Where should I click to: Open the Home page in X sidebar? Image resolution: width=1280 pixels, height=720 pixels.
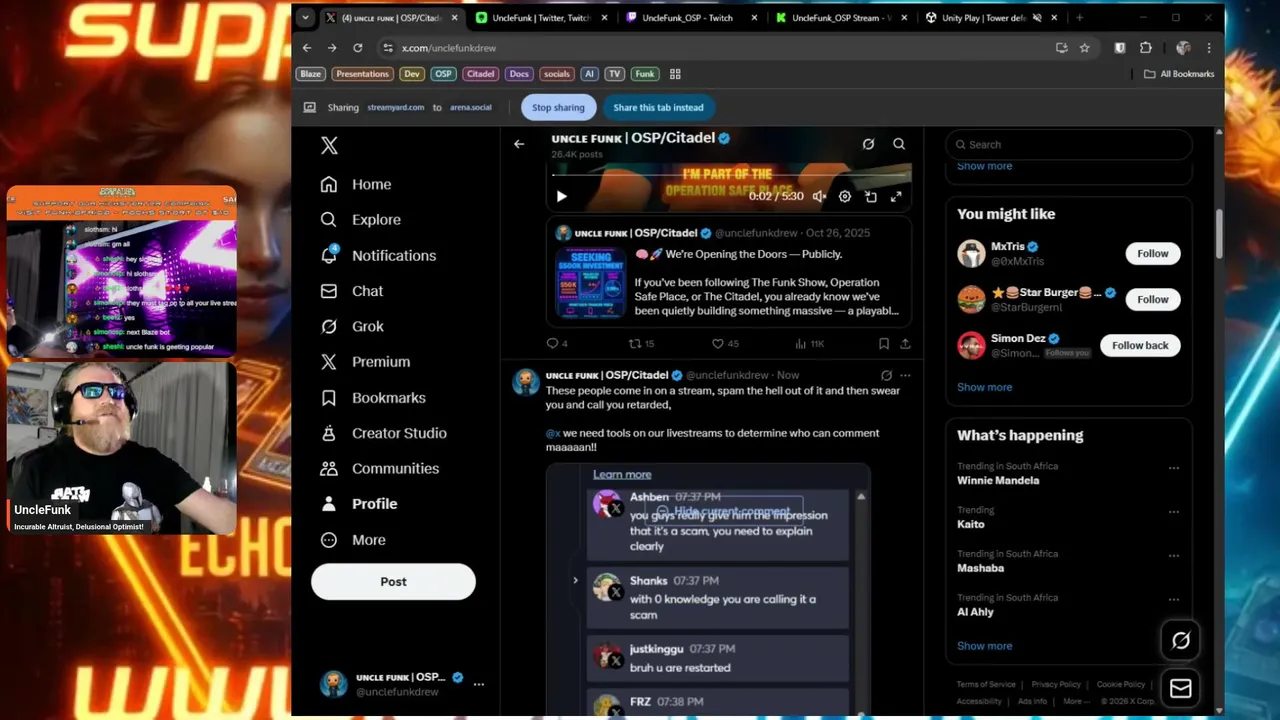(x=356, y=184)
